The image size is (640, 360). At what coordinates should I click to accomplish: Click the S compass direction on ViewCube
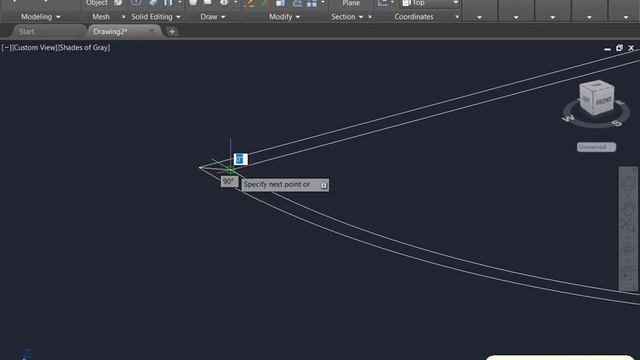[x=617, y=122]
